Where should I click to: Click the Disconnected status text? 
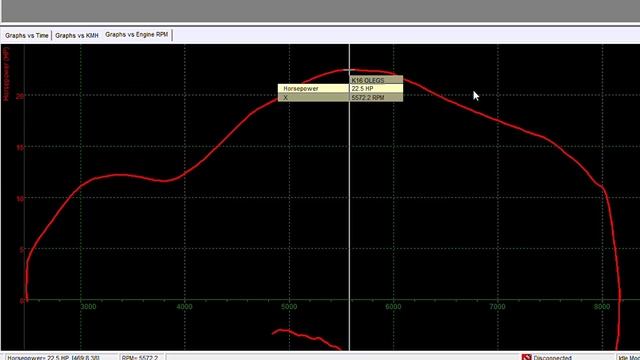coord(552,358)
